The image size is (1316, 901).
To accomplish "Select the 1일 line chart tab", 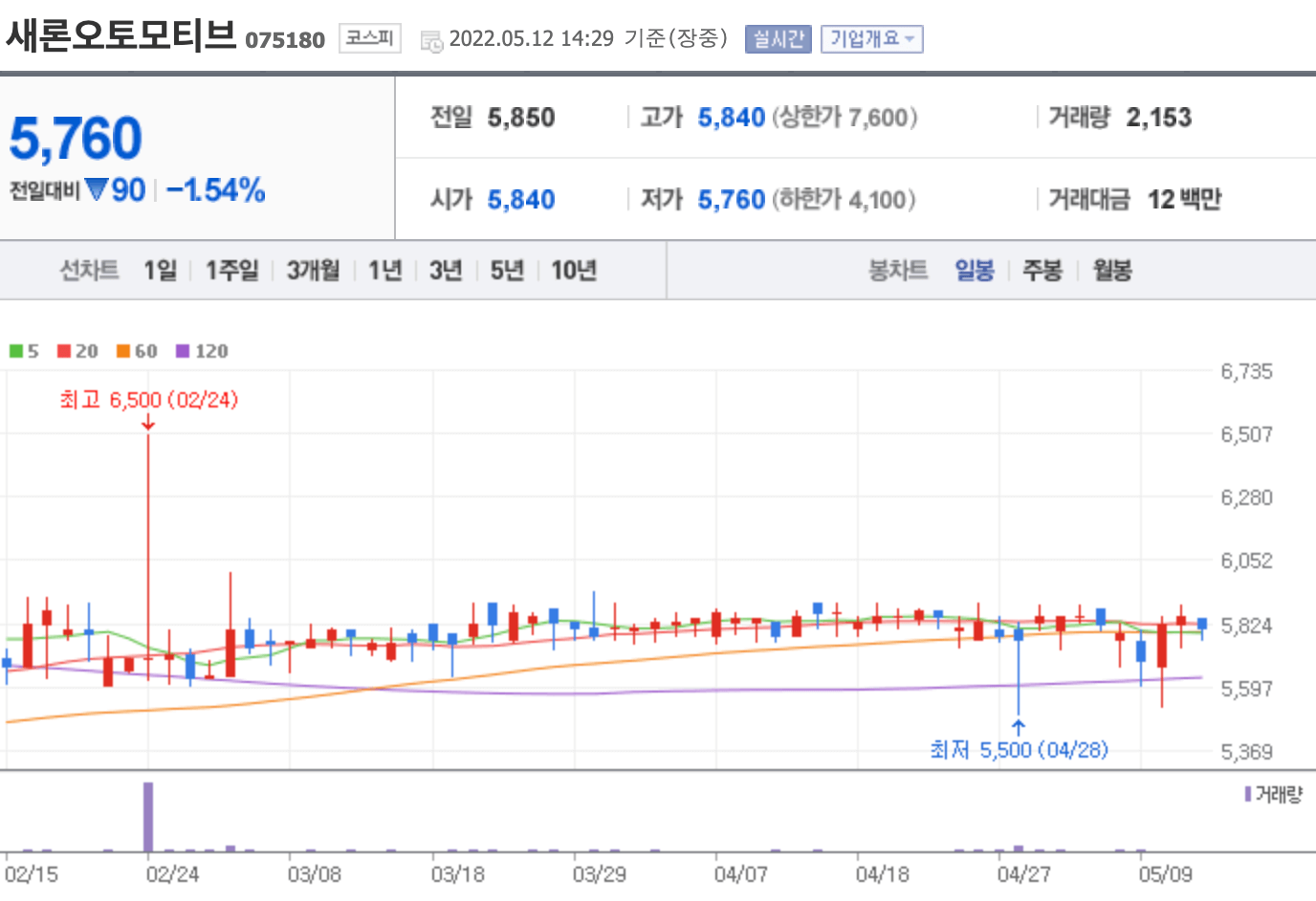I will point(161,271).
